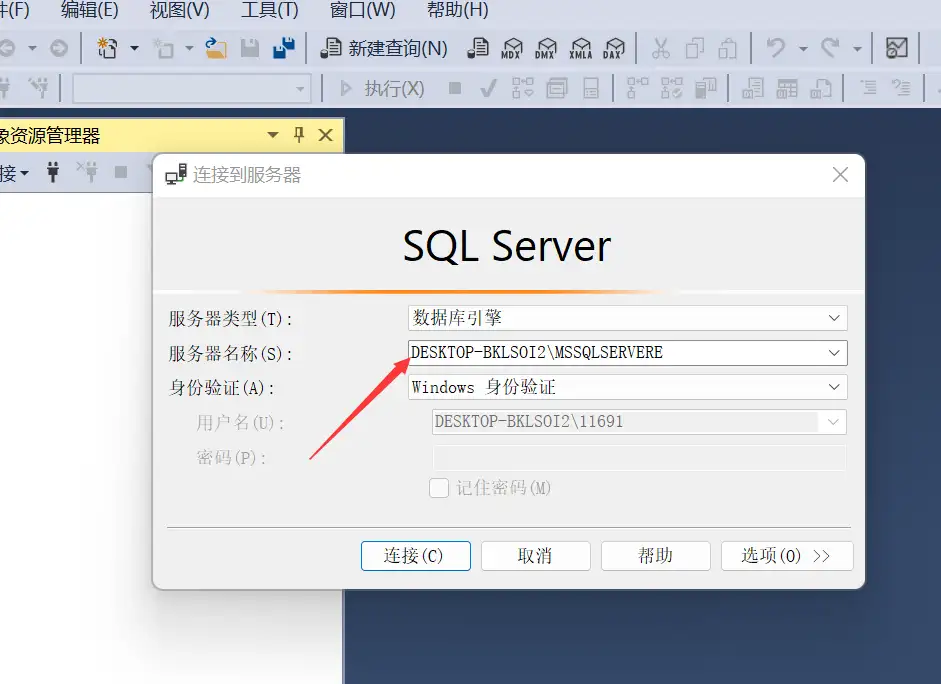Expand the new project dropdown arrow
941x684 pixels.
(x=134, y=48)
